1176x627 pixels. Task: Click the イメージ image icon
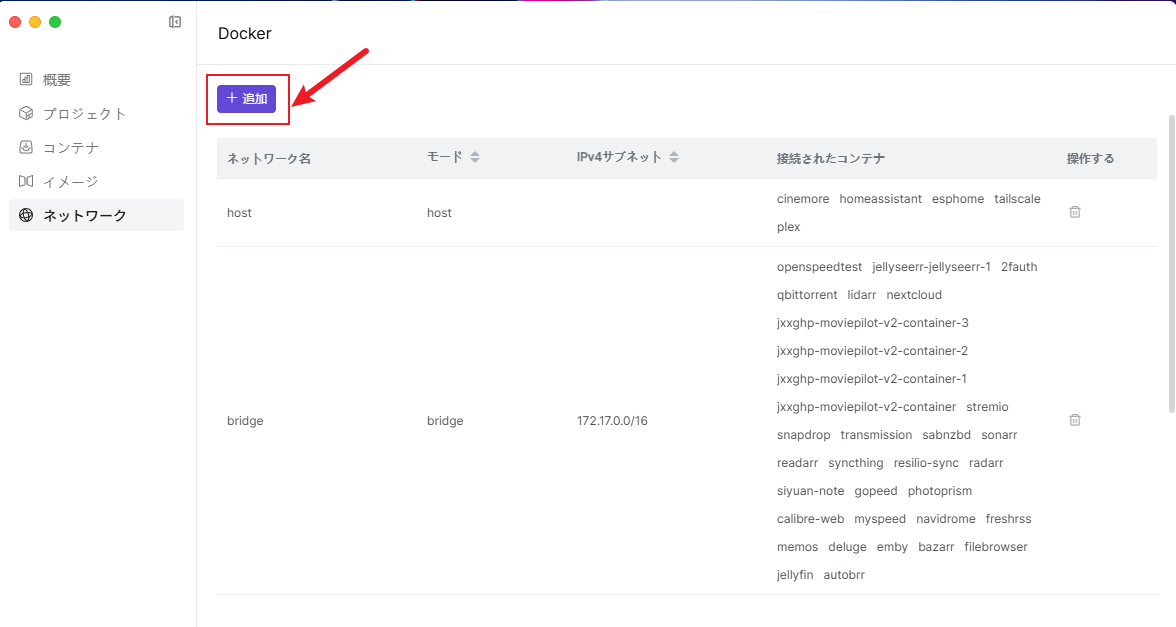[x=26, y=182]
